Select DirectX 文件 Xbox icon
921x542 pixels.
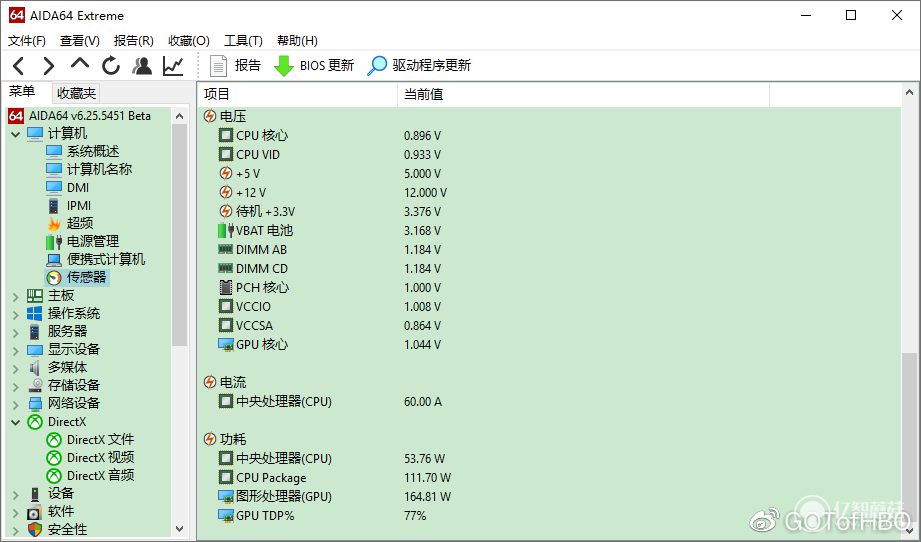pyautogui.click(x=54, y=440)
